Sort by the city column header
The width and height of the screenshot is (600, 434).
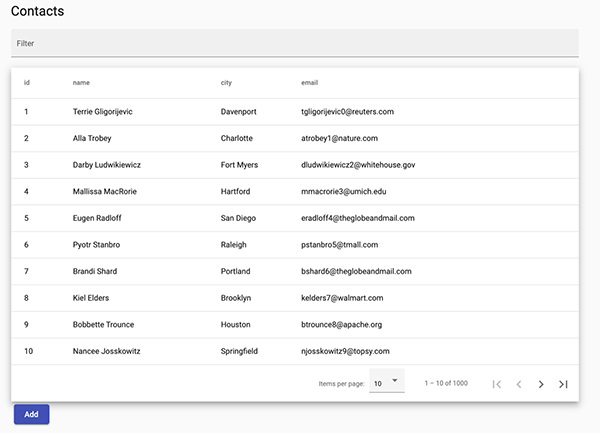[226, 83]
